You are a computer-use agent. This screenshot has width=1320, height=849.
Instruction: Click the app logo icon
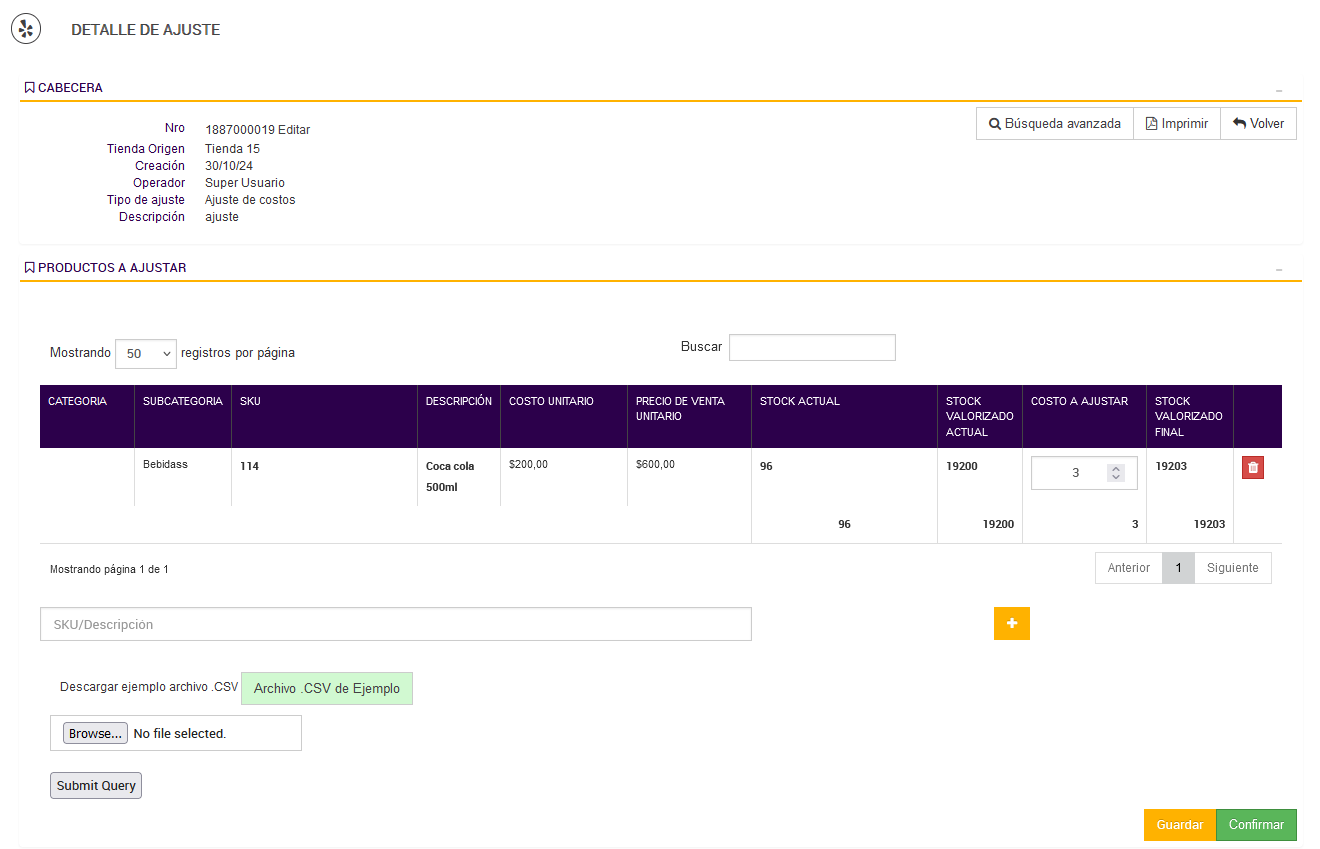26,29
